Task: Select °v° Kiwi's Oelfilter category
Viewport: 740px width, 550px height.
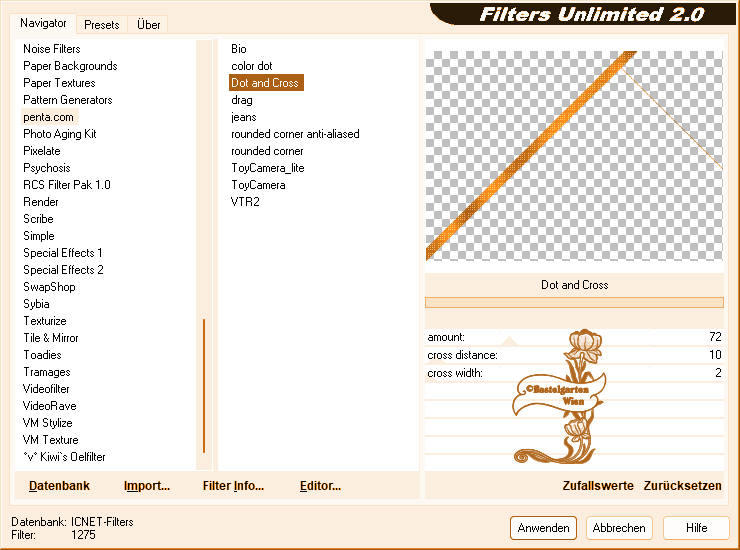Action: [x=64, y=457]
